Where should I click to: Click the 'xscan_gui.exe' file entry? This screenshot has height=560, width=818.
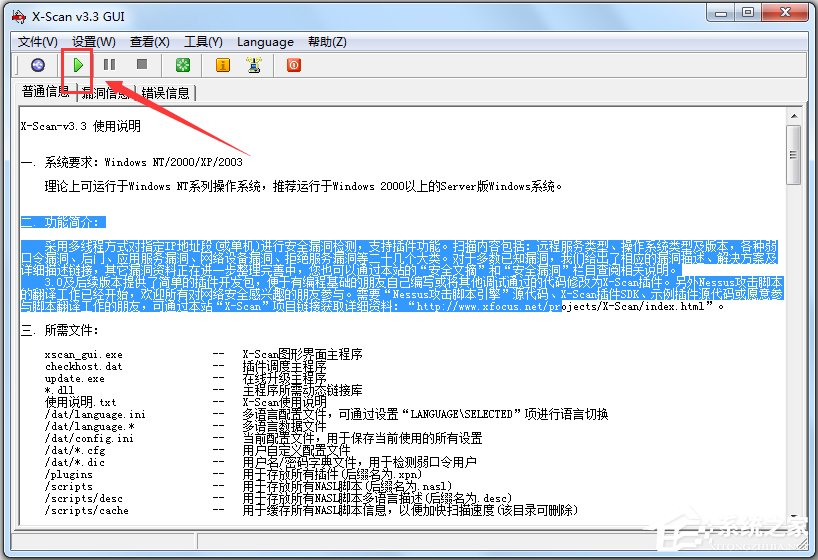[84, 355]
